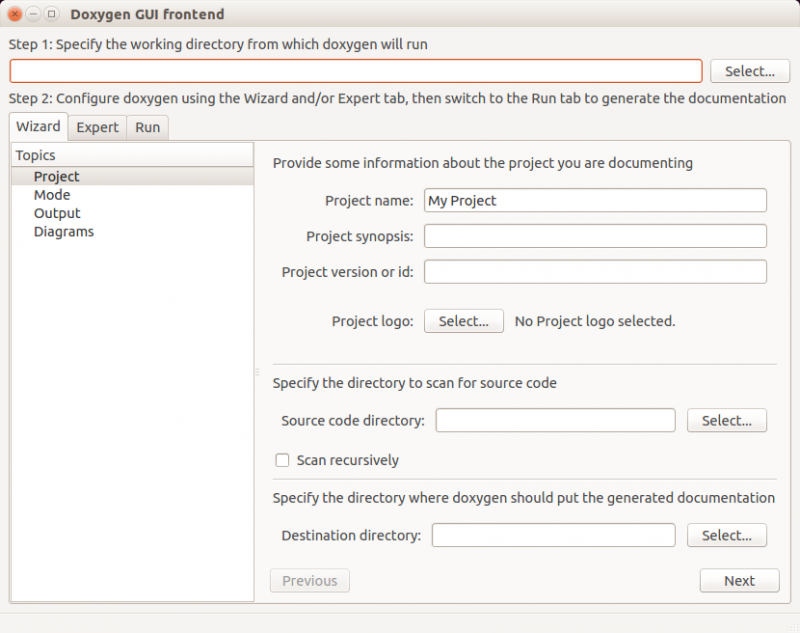The width and height of the screenshot is (800, 633).
Task: Click the Project name field
Action: point(595,201)
